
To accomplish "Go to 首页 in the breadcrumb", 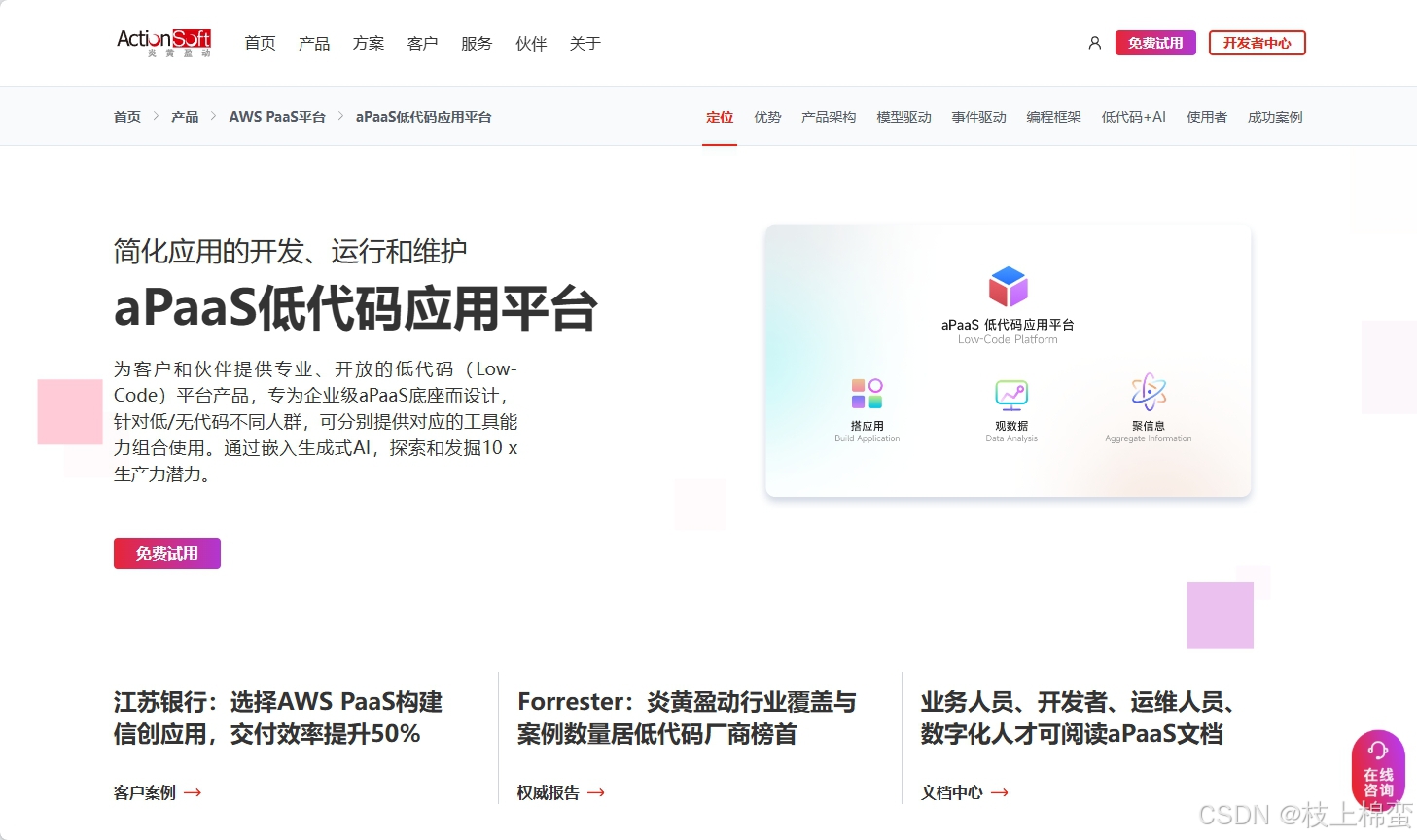I will tap(127, 117).
